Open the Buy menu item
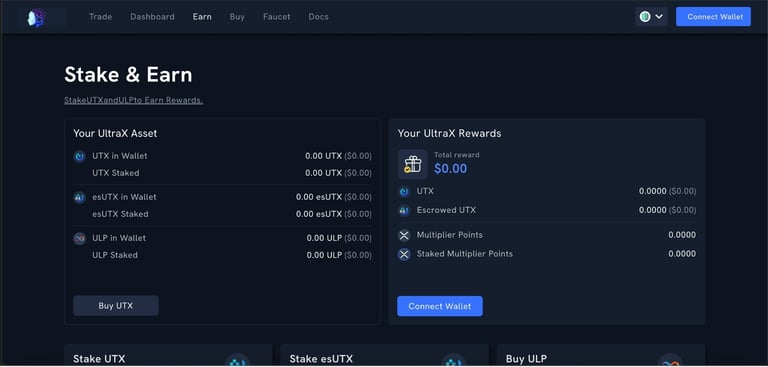768x367 pixels. click(237, 17)
